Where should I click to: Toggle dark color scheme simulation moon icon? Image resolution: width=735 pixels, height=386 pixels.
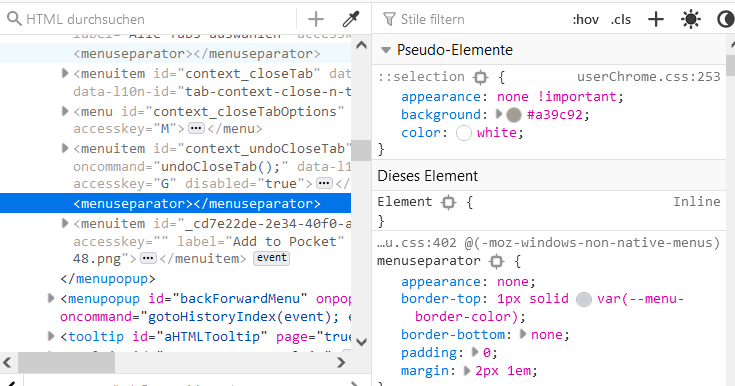point(726,19)
